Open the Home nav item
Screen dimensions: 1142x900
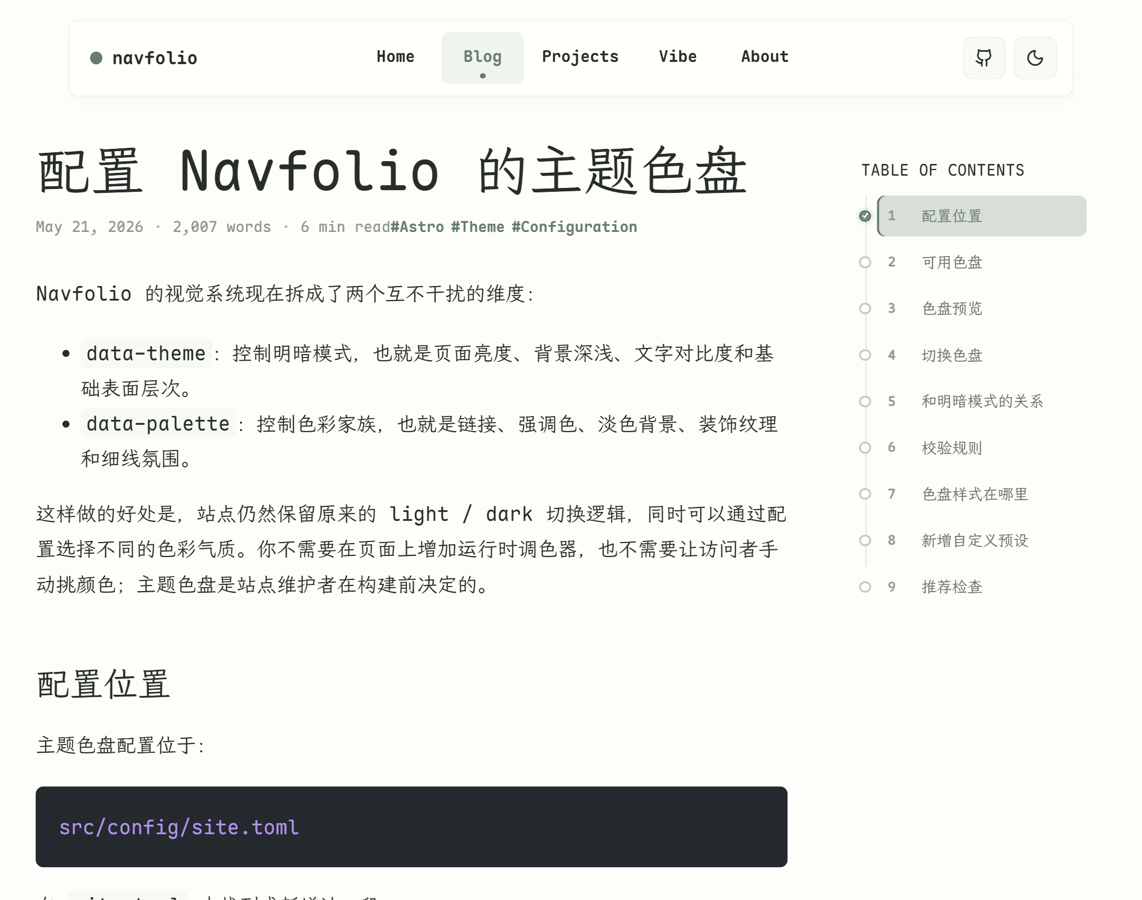coord(395,57)
